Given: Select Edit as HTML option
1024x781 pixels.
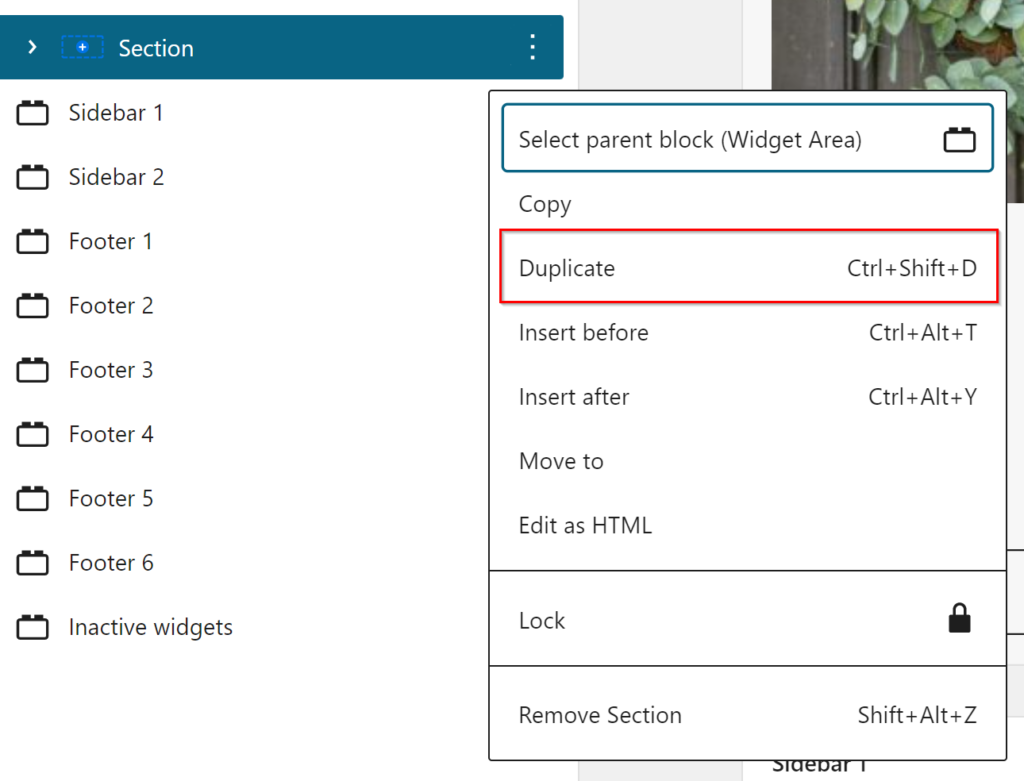Looking at the screenshot, I should click(x=585, y=525).
